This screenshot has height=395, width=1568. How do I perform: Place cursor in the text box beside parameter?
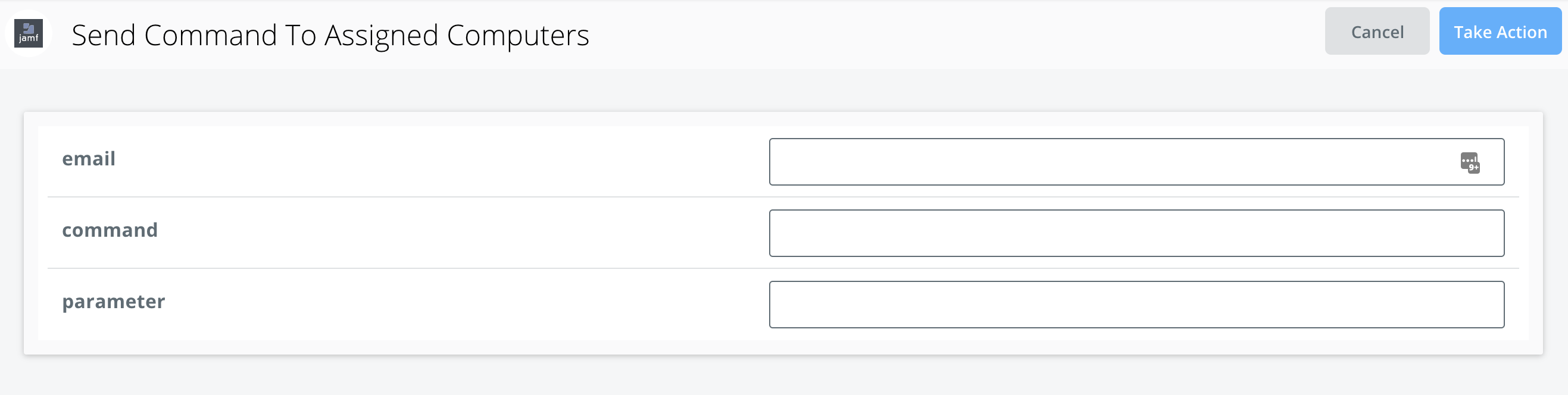[x=1136, y=305]
